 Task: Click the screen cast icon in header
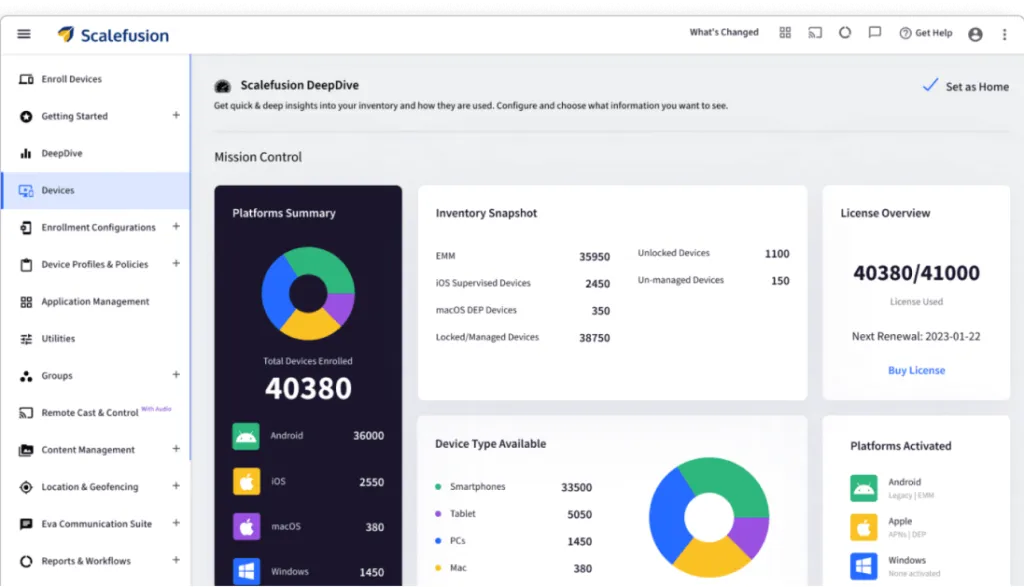tap(815, 33)
